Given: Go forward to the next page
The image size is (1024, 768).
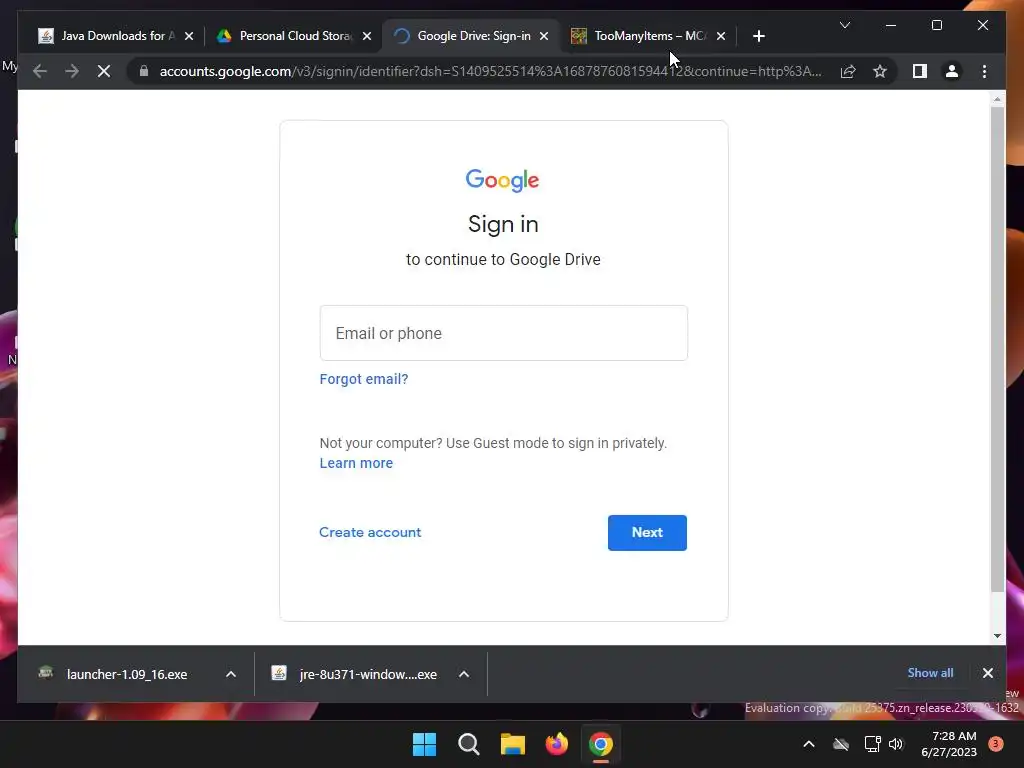Looking at the screenshot, I should pyautogui.click(x=72, y=71).
